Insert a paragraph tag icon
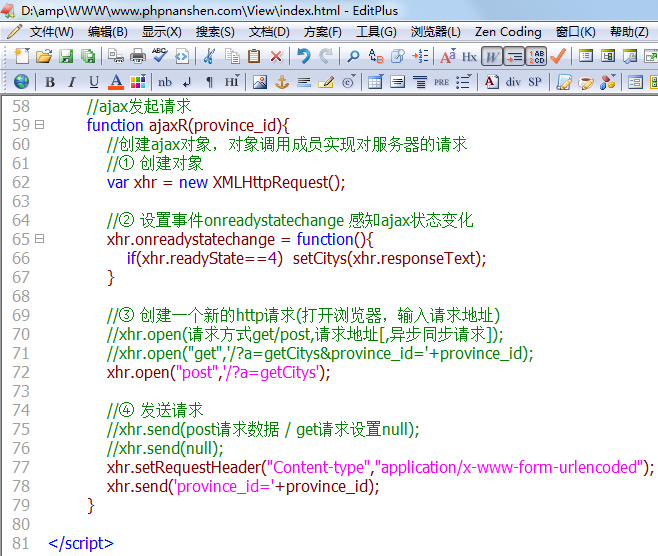 209,82
